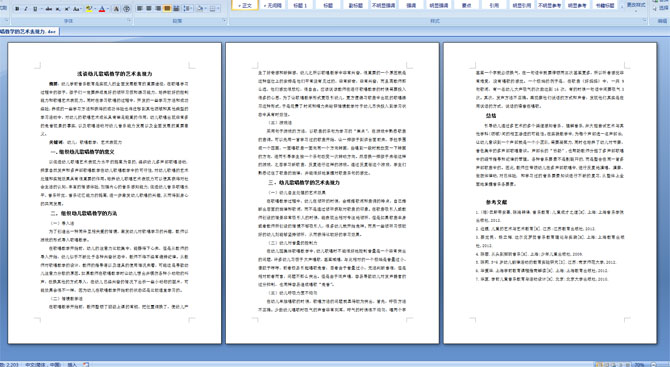Toggle underline formatting
The width and height of the screenshot is (670, 367).
[35, 9]
